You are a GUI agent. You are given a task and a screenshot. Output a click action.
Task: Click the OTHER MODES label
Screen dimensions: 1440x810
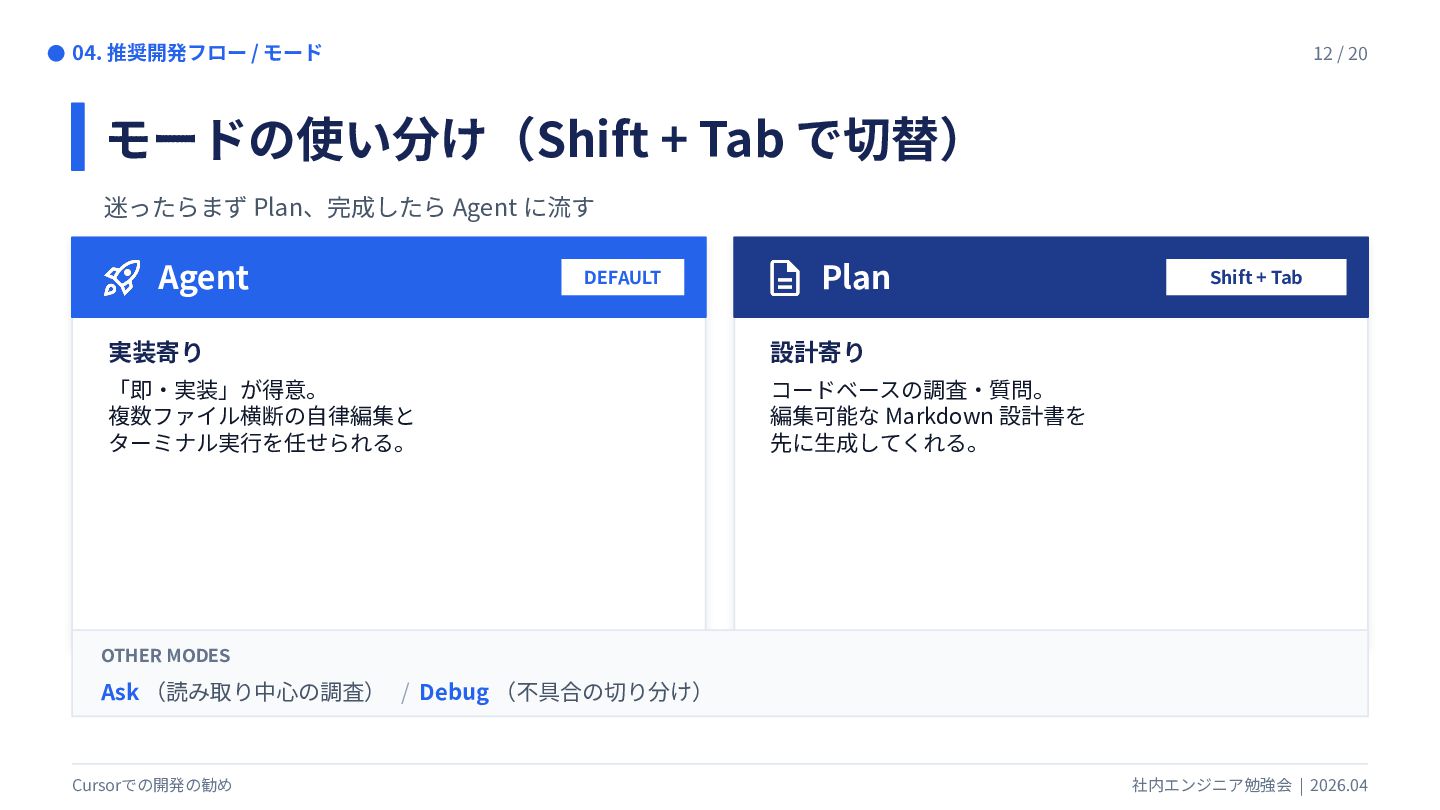click(165, 656)
